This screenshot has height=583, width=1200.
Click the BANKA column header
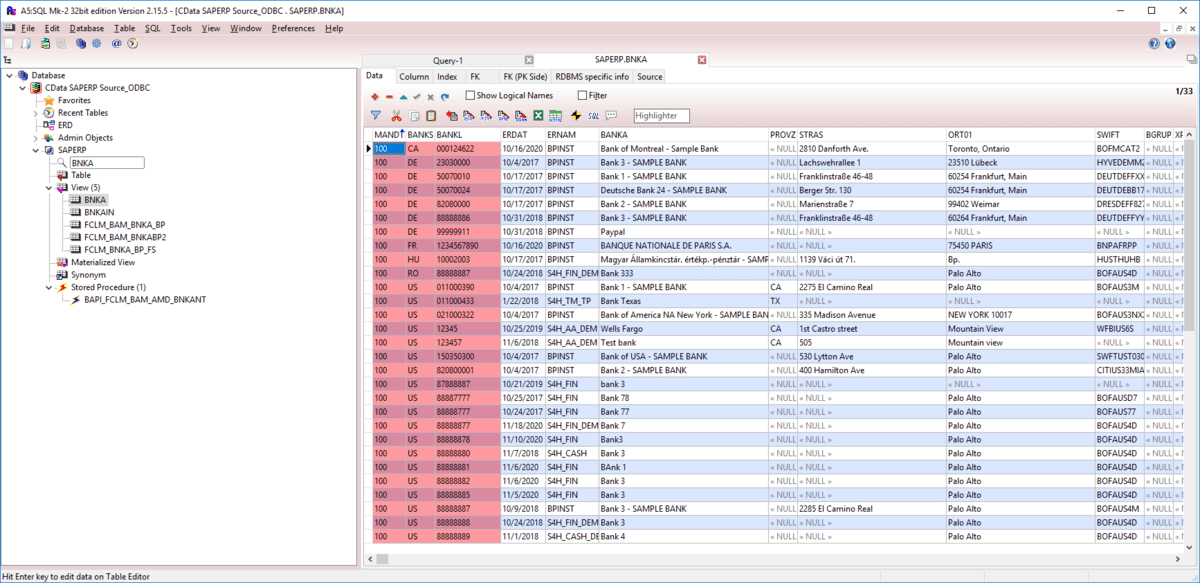pos(614,134)
